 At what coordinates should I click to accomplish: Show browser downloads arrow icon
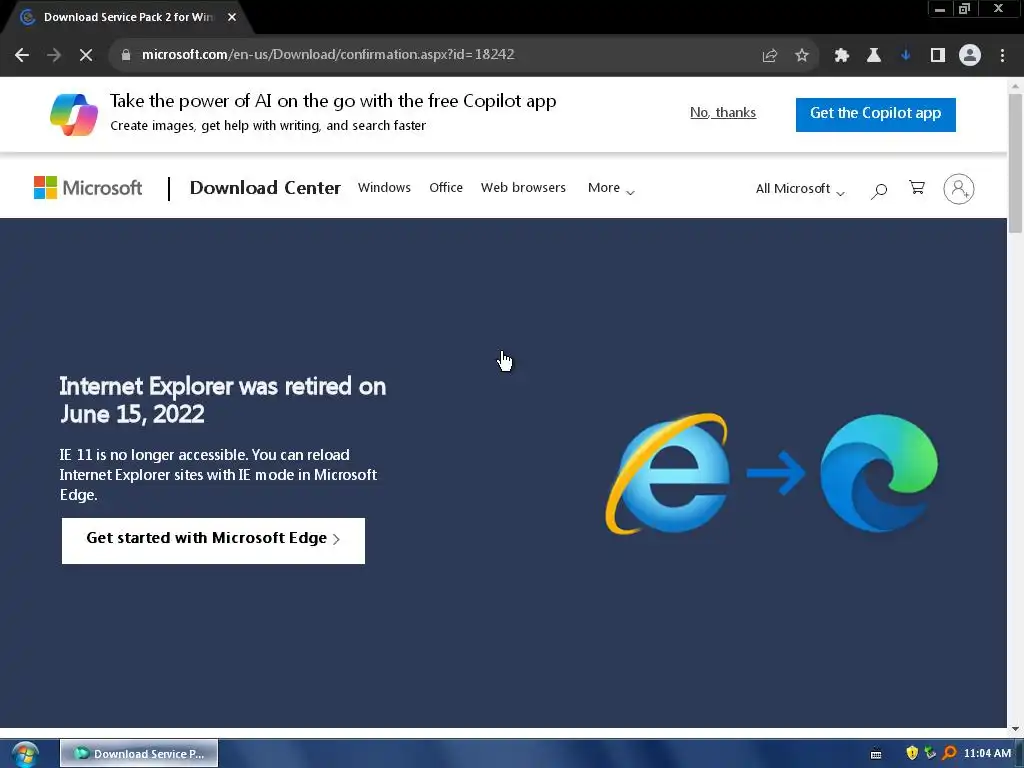(x=905, y=56)
